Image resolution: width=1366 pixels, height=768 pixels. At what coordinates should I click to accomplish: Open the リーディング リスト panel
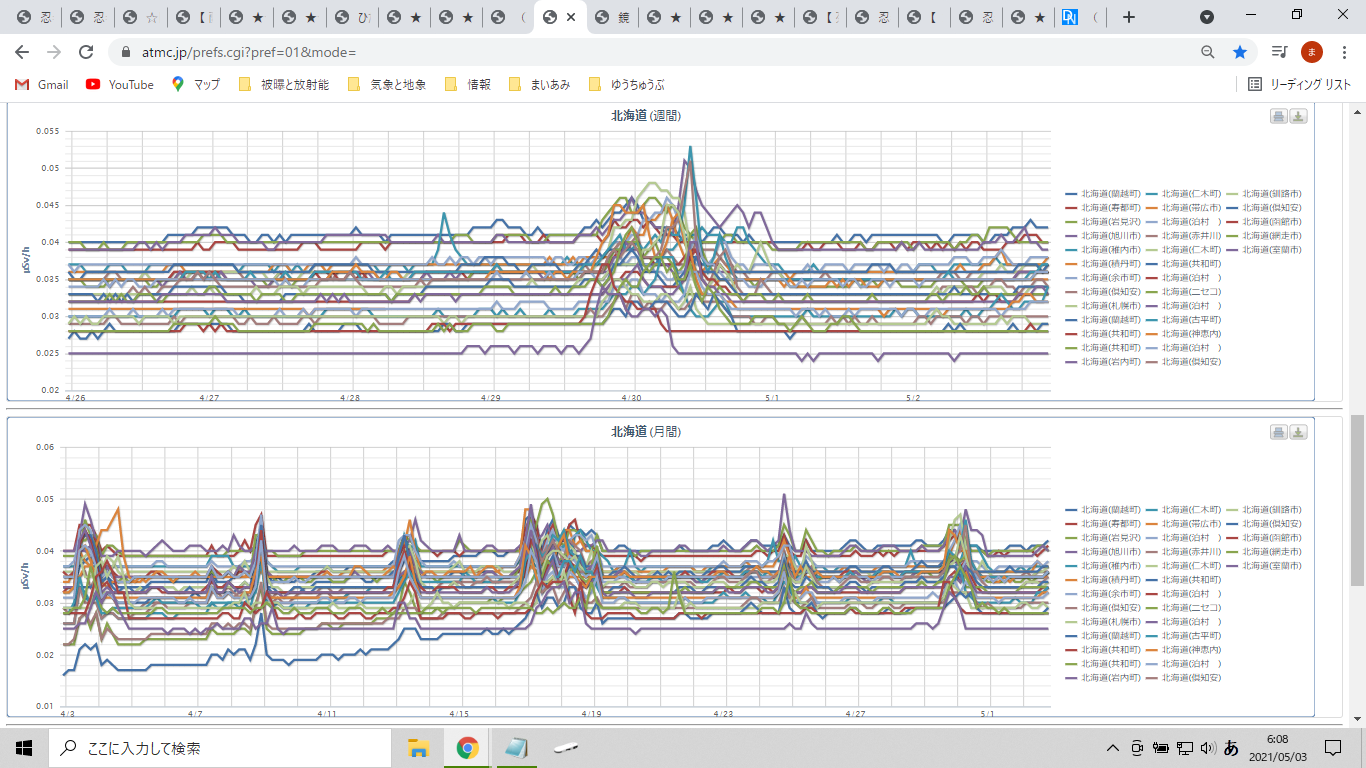[1300, 85]
